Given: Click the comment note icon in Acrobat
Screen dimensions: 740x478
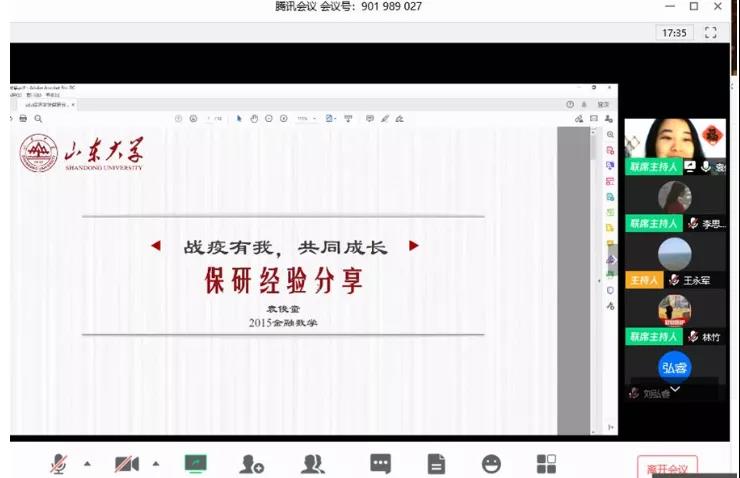Looking at the screenshot, I should tap(370, 119).
